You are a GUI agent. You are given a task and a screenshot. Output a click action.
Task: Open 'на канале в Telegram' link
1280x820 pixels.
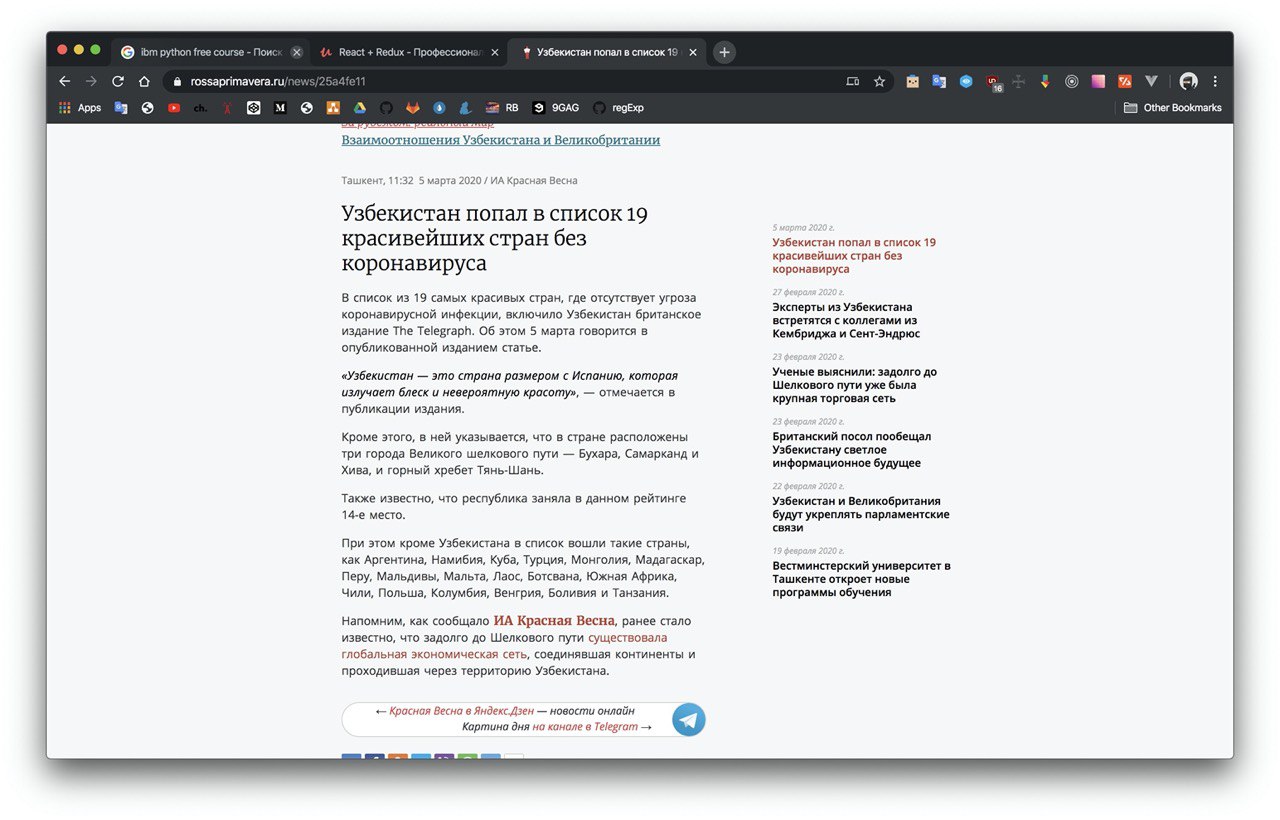pyautogui.click(x=585, y=727)
